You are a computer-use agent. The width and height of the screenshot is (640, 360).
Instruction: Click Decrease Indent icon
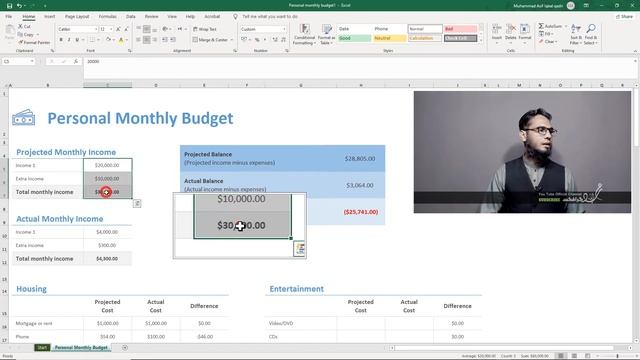click(165, 40)
